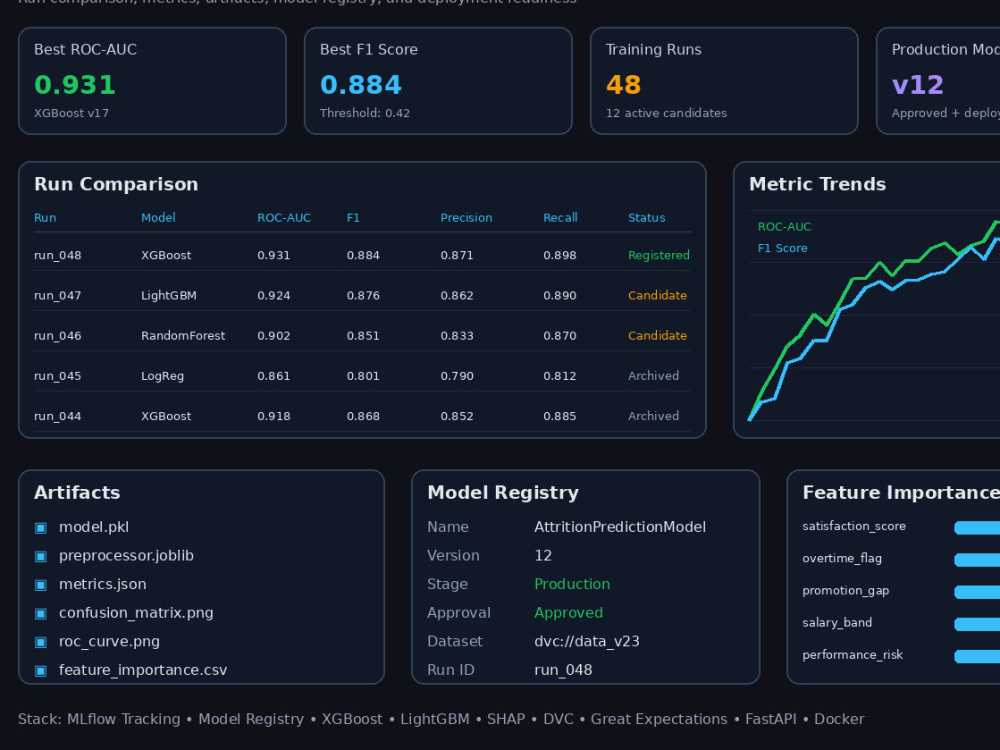Click the XGBoost v17 subtitle
The image size is (1000, 750).
click(71, 113)
